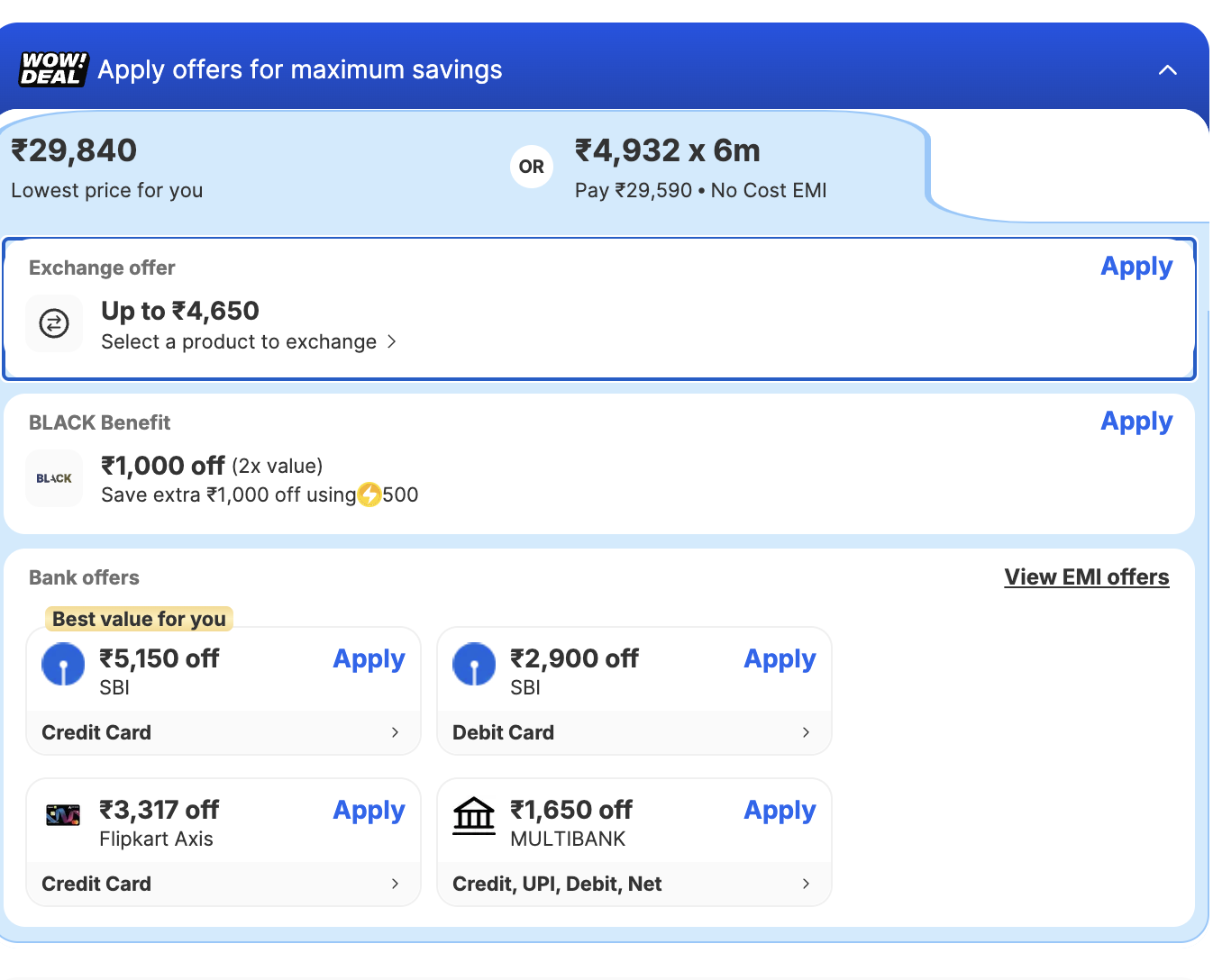Expand Credit, UPI, Debit, Net details

806,884
